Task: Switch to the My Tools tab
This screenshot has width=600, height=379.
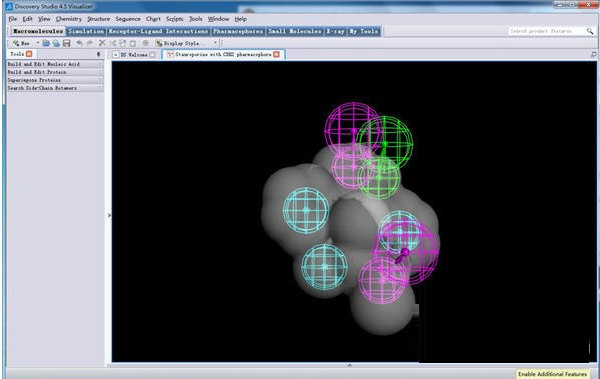Action: click(x=364, y=31)
